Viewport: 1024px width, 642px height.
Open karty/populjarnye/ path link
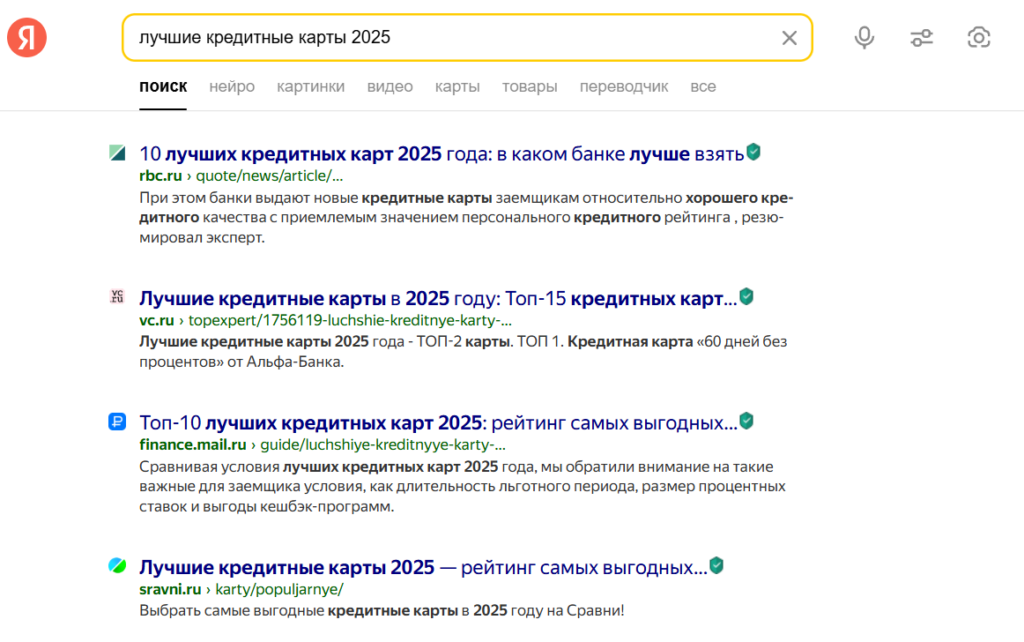pos(279,589)
